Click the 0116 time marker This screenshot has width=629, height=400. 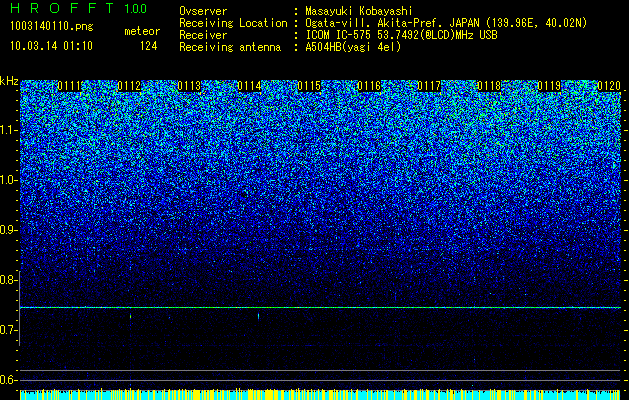coord(369,86)
